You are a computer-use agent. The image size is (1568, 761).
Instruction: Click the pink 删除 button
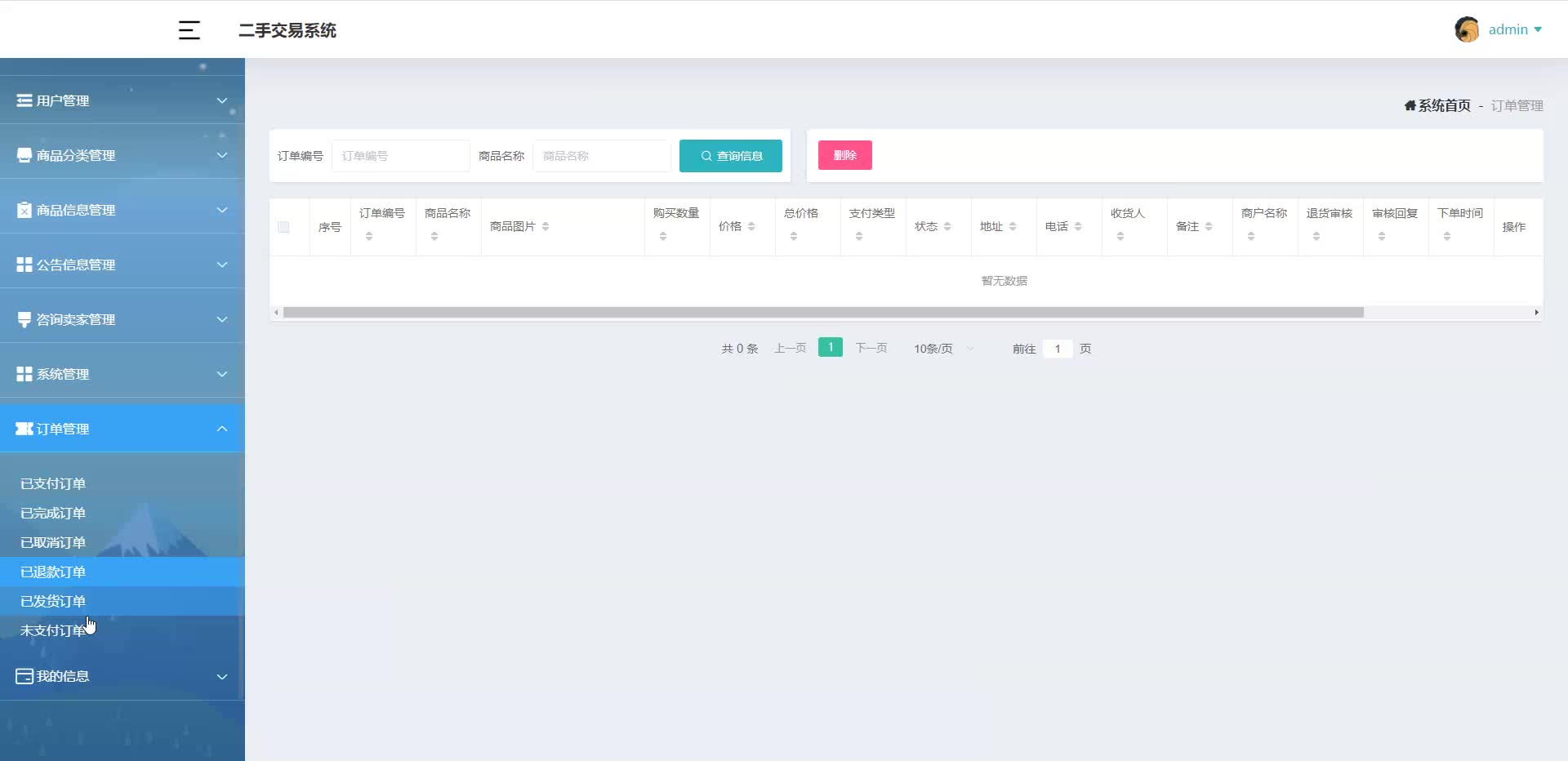pyautogui.click(x=845, y=155)
